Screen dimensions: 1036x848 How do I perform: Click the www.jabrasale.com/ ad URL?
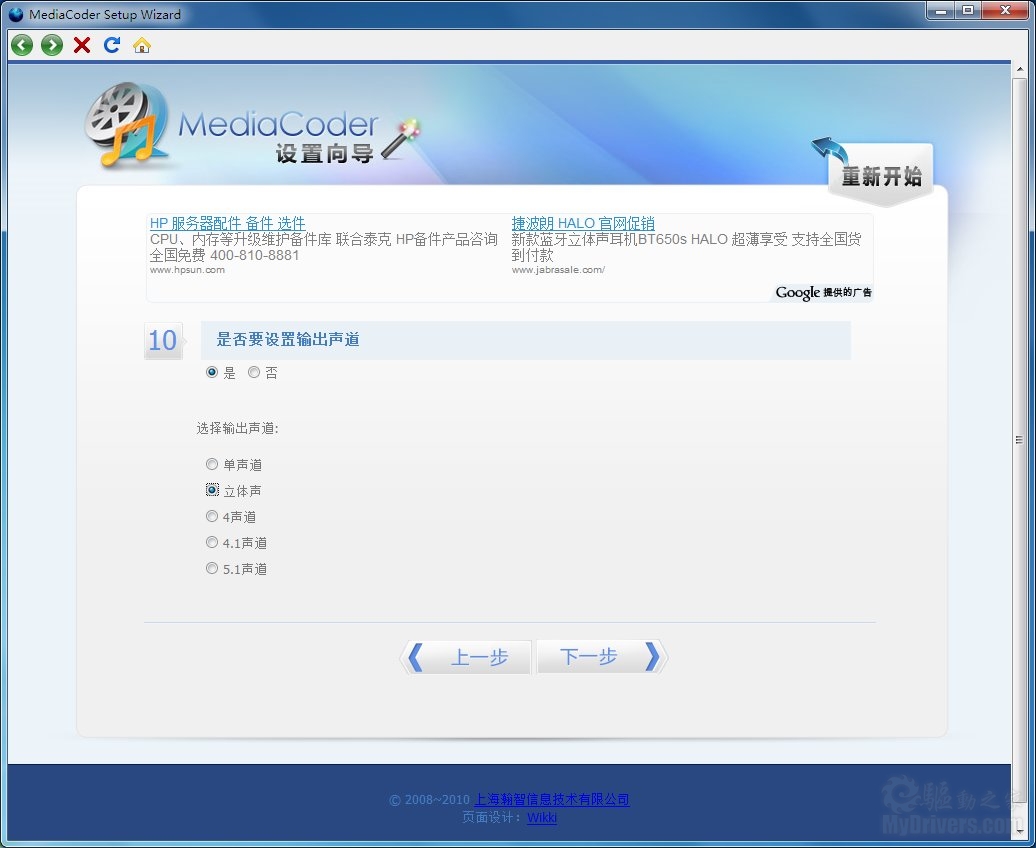click(558, 270)
